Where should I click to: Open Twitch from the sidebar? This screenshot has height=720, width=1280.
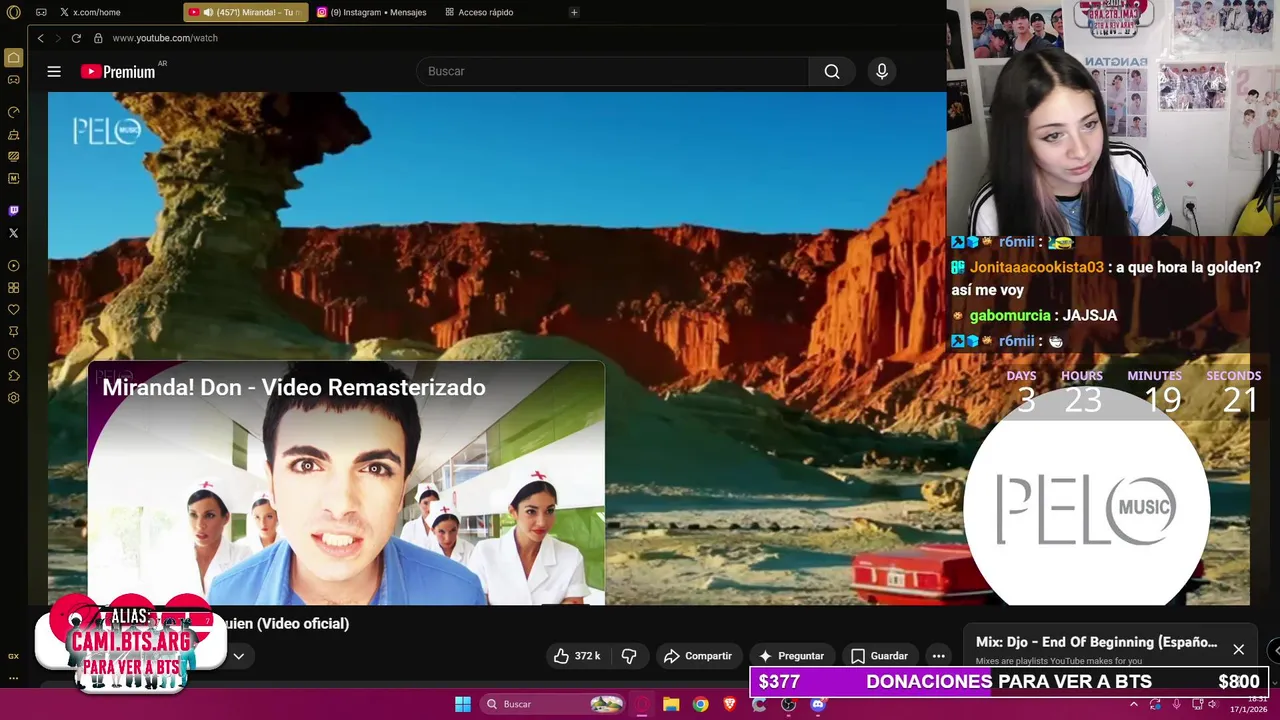click(13, 211)
